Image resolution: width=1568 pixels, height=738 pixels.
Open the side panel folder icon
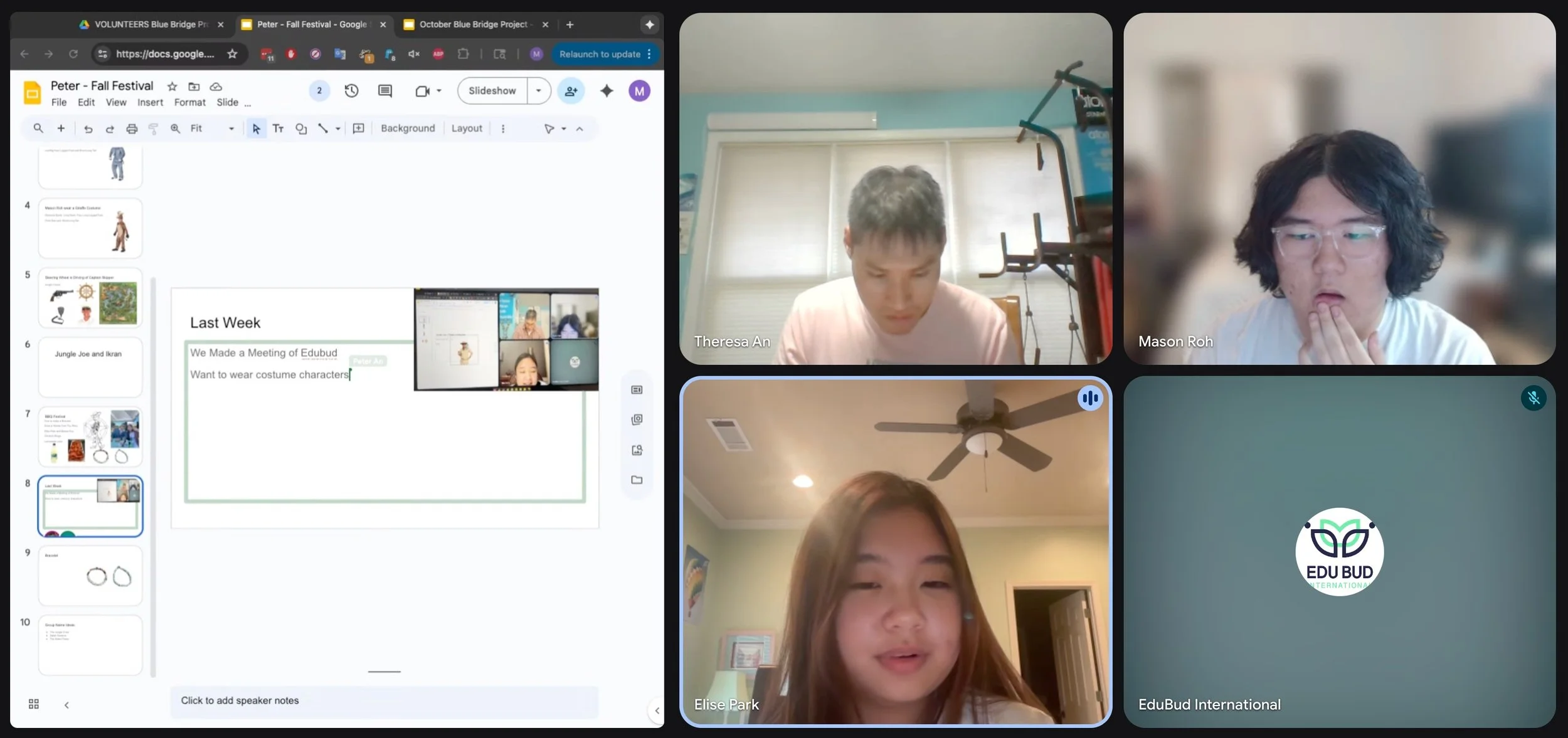(x=637, y=480)
